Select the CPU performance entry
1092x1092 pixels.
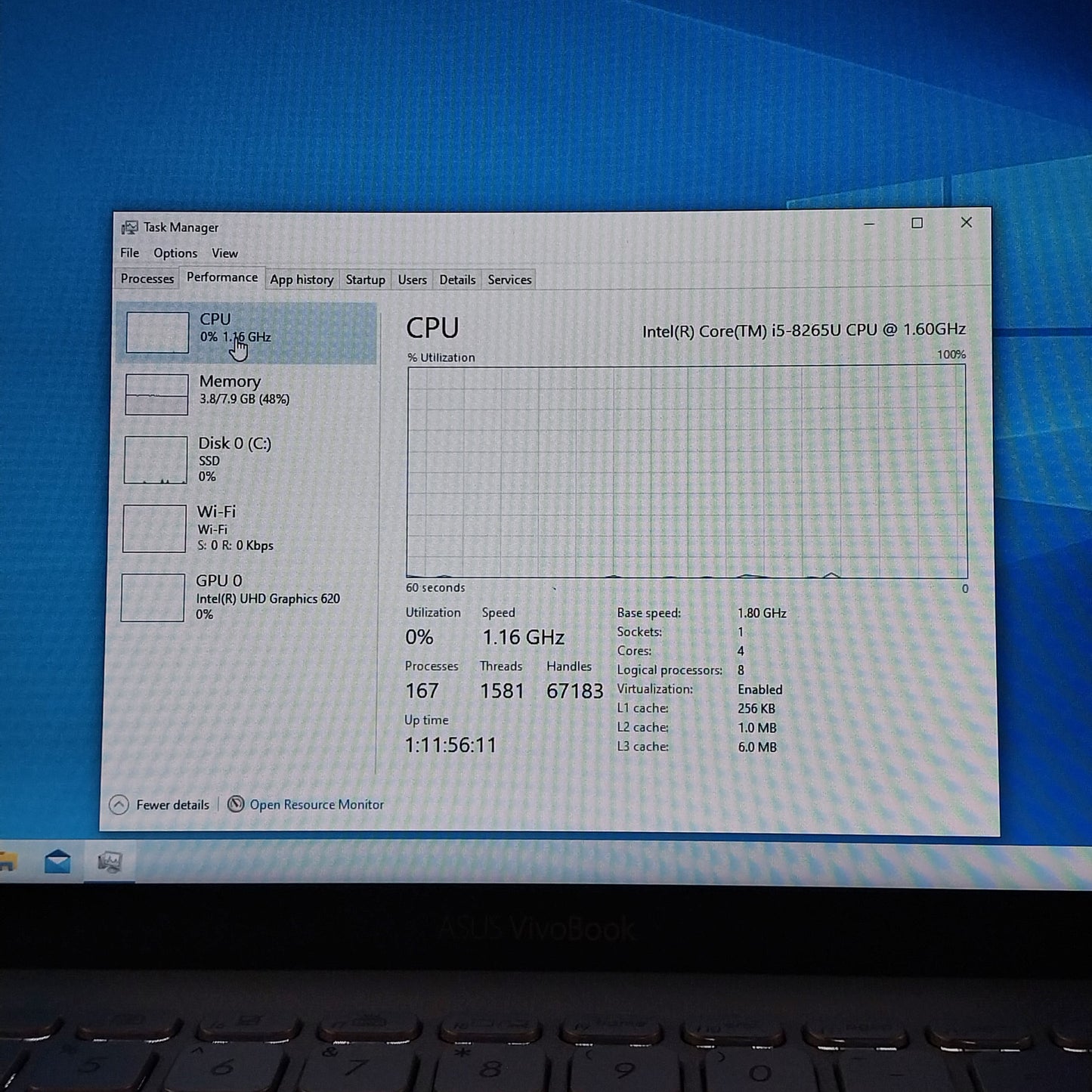point(247,333)
